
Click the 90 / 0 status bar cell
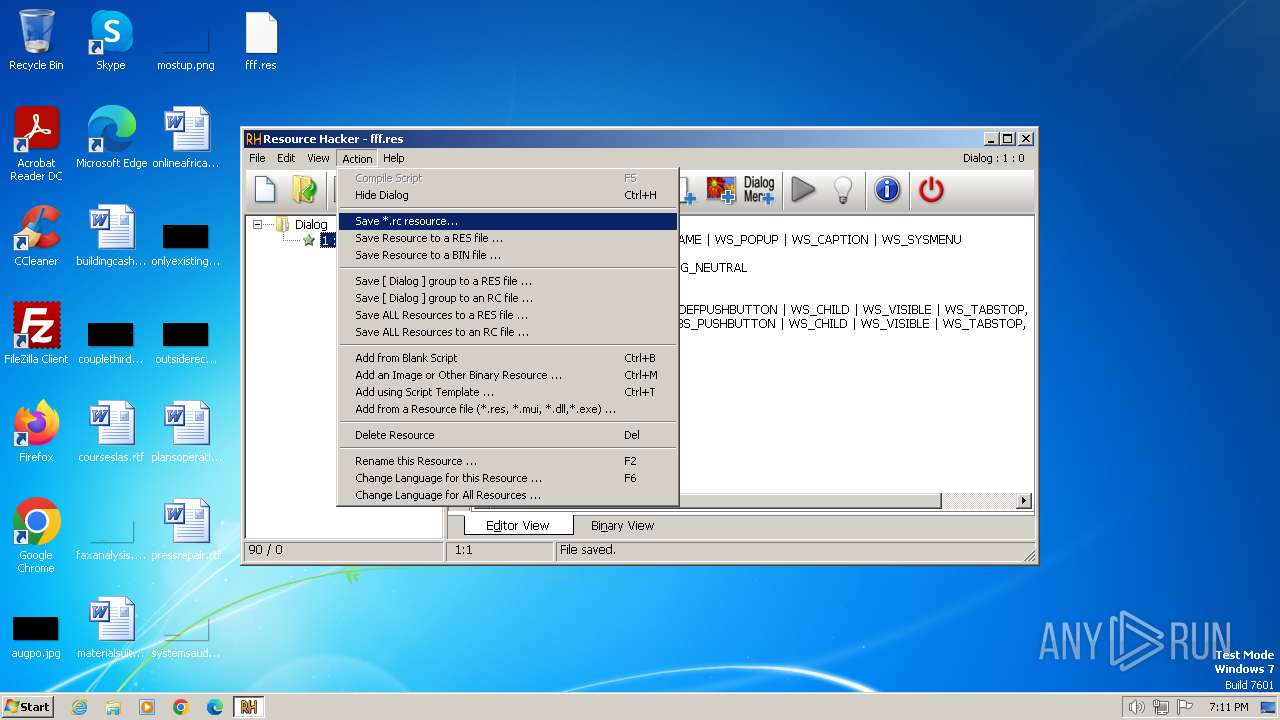(x=344, y=550)
